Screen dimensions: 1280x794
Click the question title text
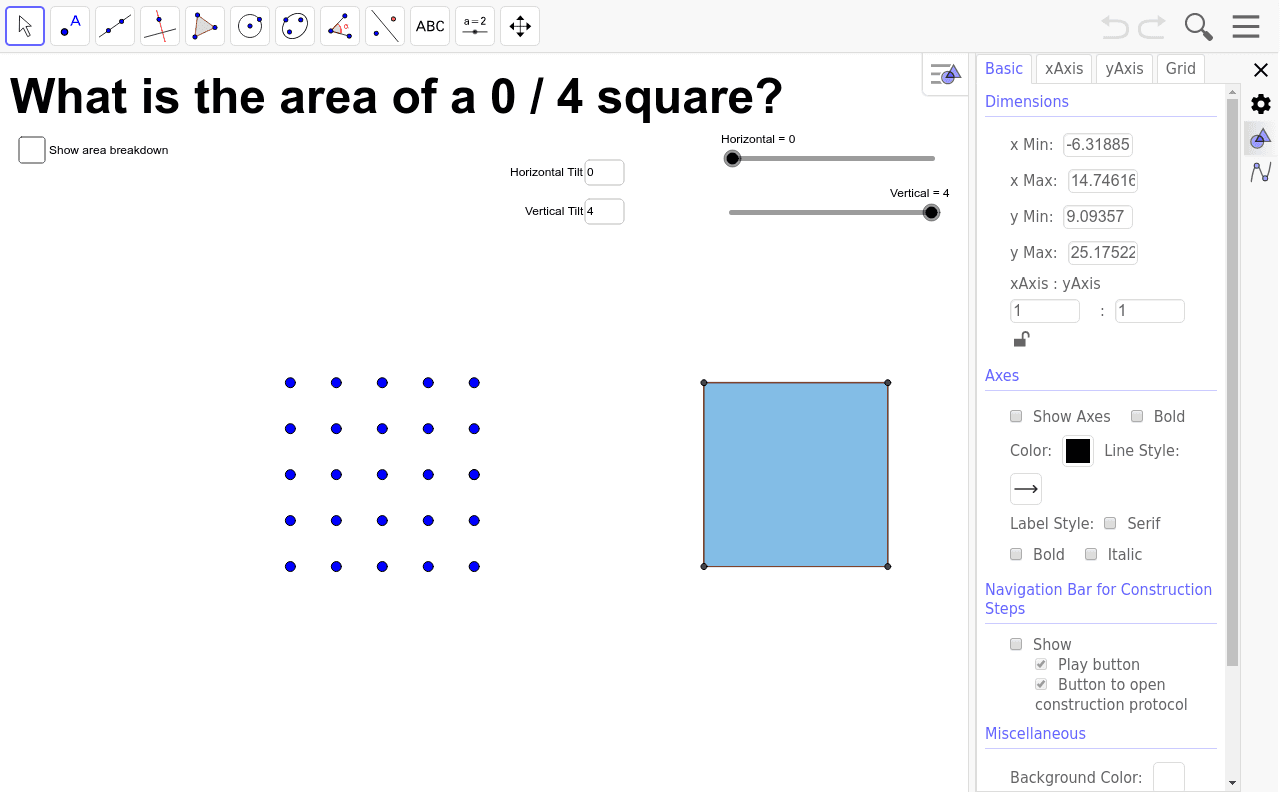tap(397, 97)
